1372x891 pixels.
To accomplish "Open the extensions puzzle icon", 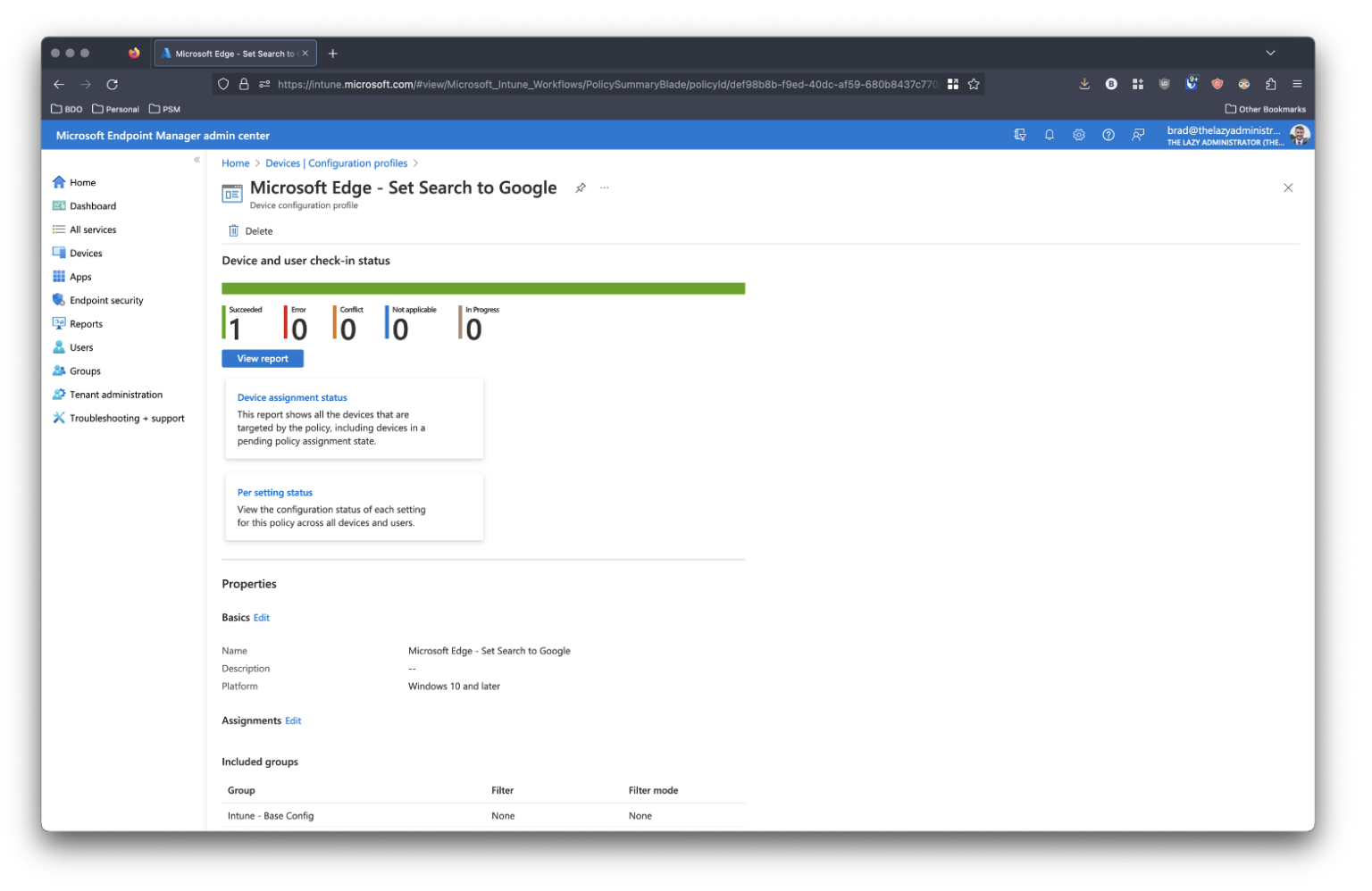I will coord(1270,84).
